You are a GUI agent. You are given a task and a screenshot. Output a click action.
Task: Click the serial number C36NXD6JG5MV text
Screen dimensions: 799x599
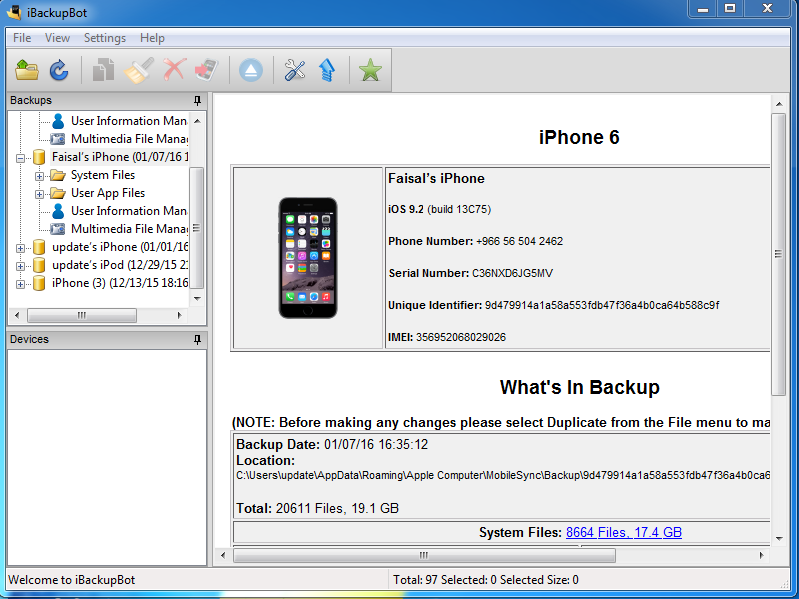coord(512,274)
